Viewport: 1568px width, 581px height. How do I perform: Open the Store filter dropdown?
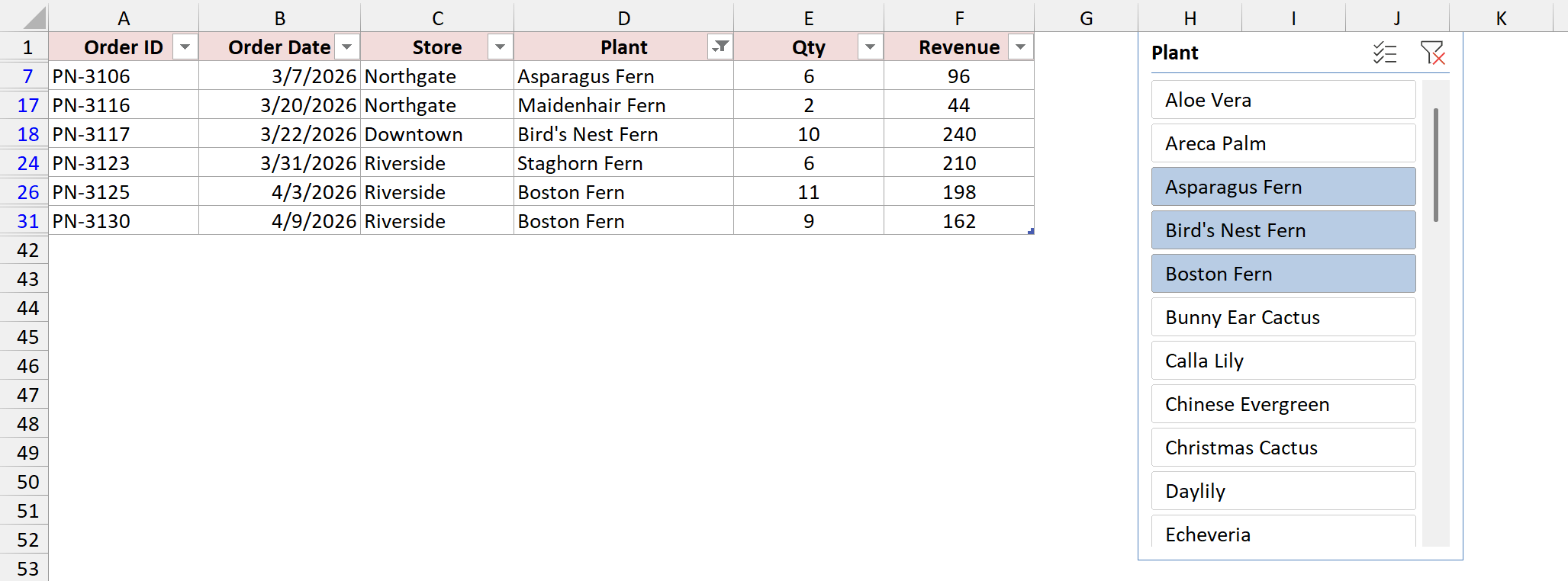[500, 47]
